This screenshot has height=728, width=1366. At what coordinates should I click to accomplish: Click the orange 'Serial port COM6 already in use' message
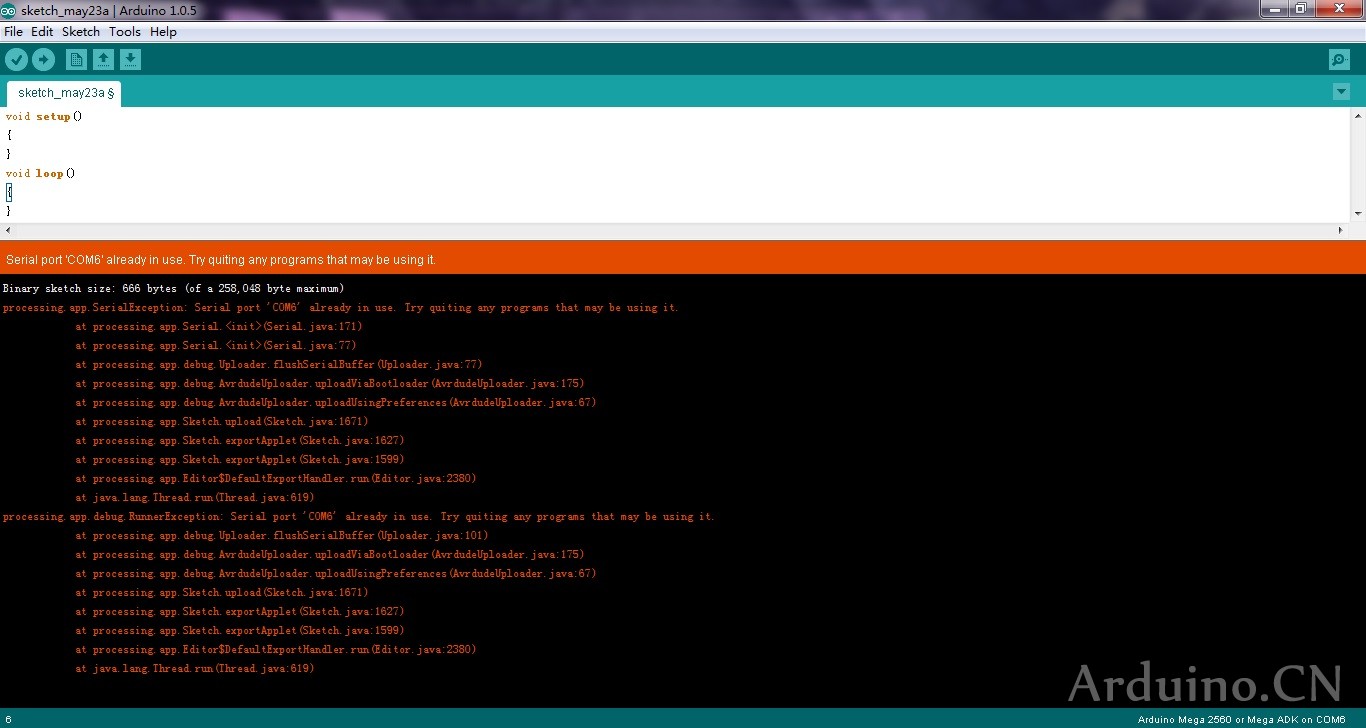pos(221,260)
